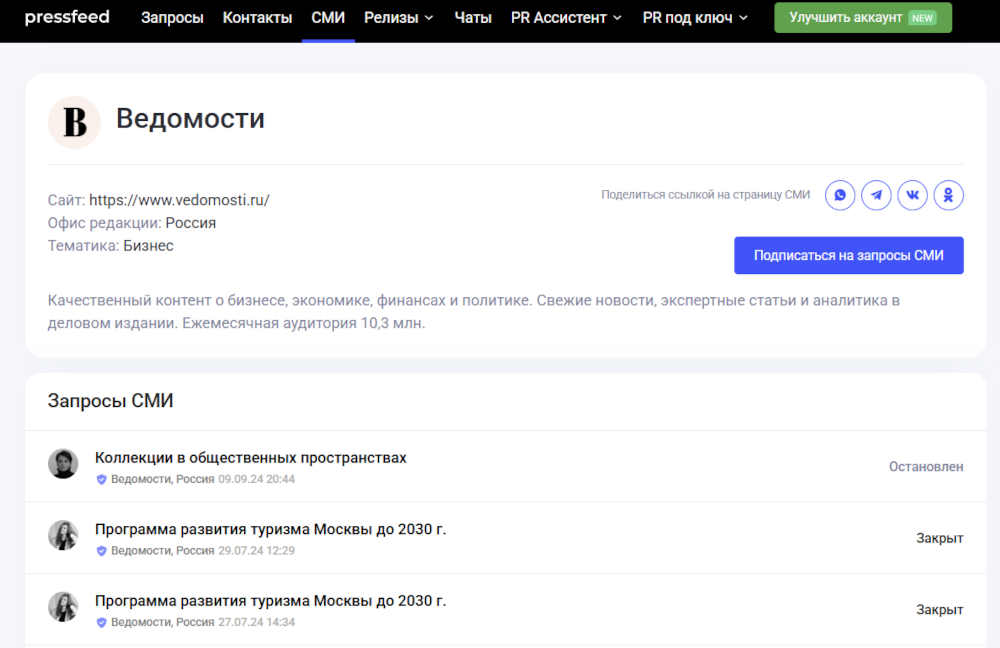Click the Запросы СМИ section heading
This screenshot has height=648, width=1000.
click(x=110, y=401)
